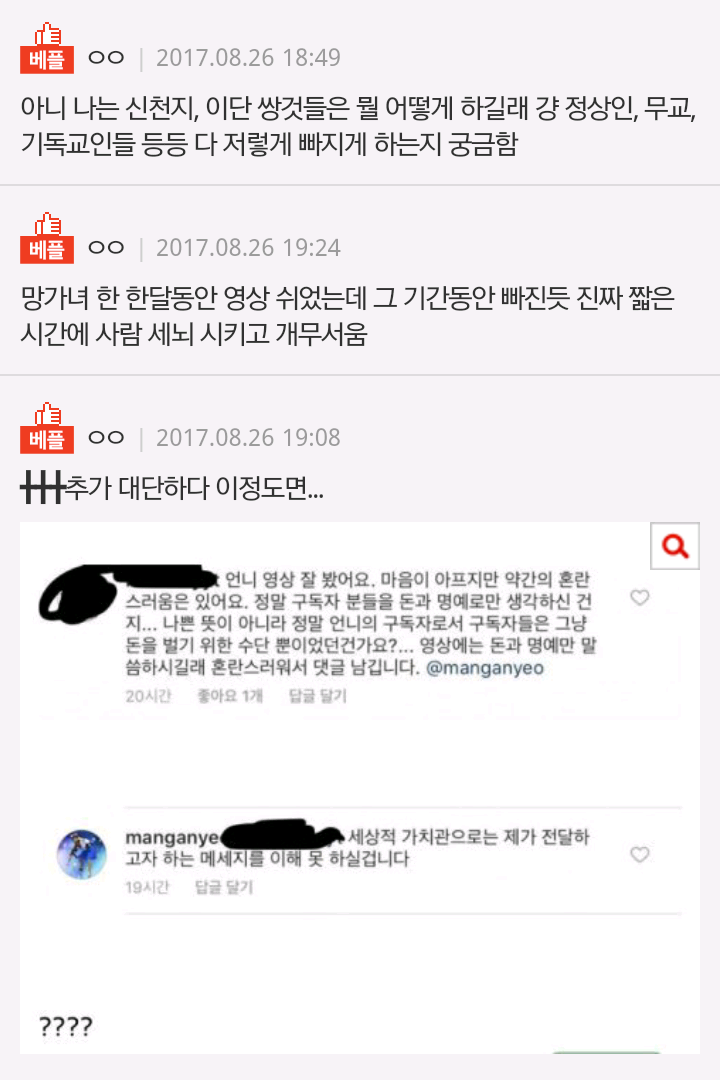Click the '좋아요 1개' likes count
This screenshot has width=720, height=1080.
coord(230,696)
